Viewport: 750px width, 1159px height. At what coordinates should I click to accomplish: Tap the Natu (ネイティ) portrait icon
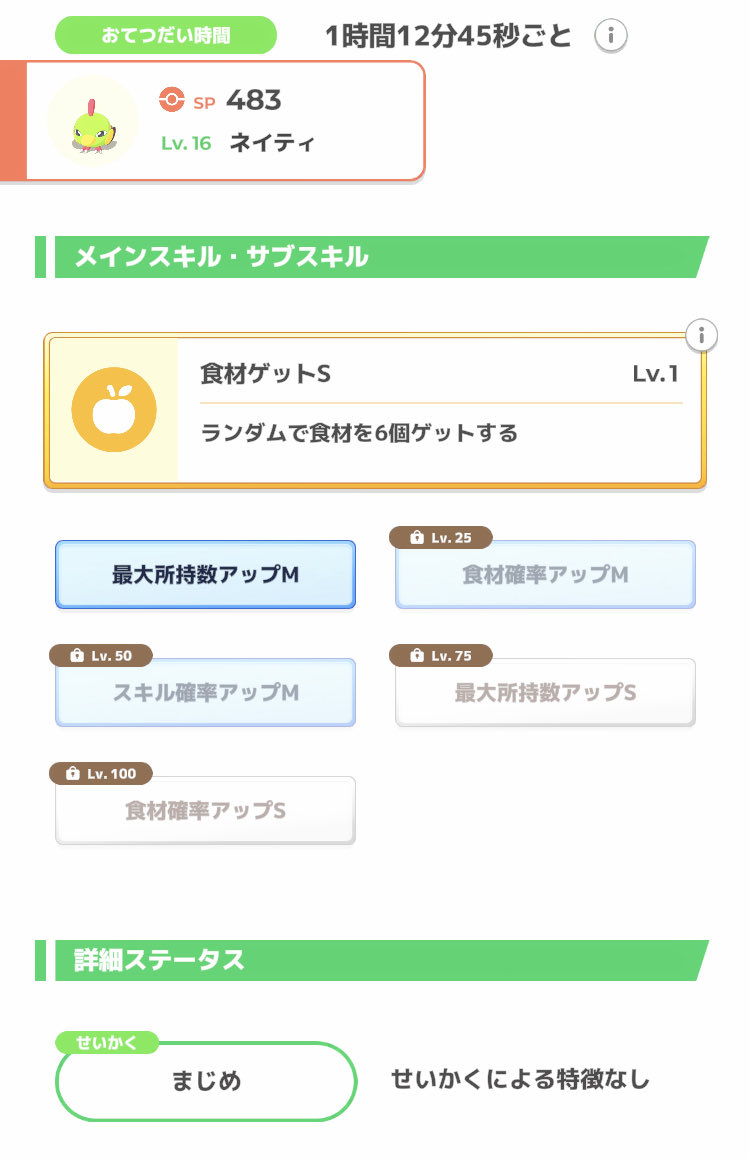click(92, 121)
